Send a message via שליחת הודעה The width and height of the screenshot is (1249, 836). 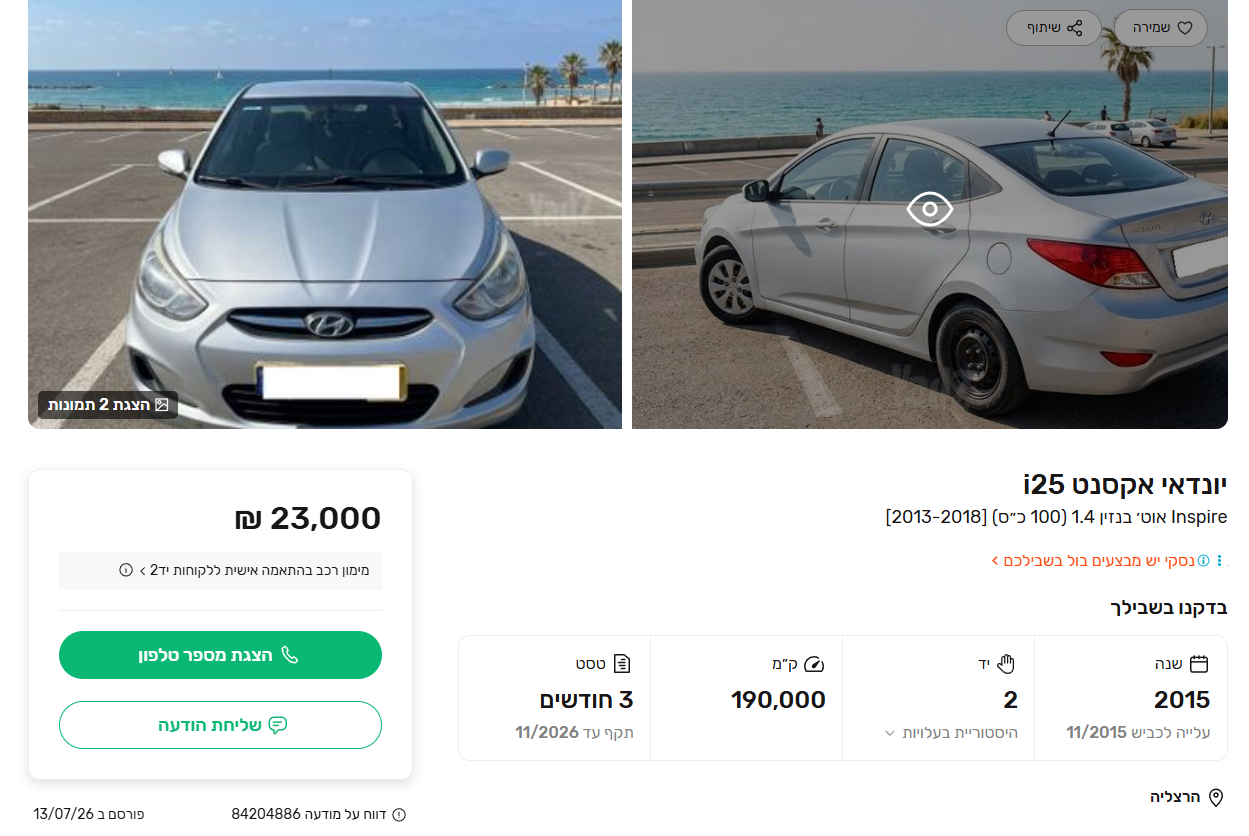pos(220,725)
